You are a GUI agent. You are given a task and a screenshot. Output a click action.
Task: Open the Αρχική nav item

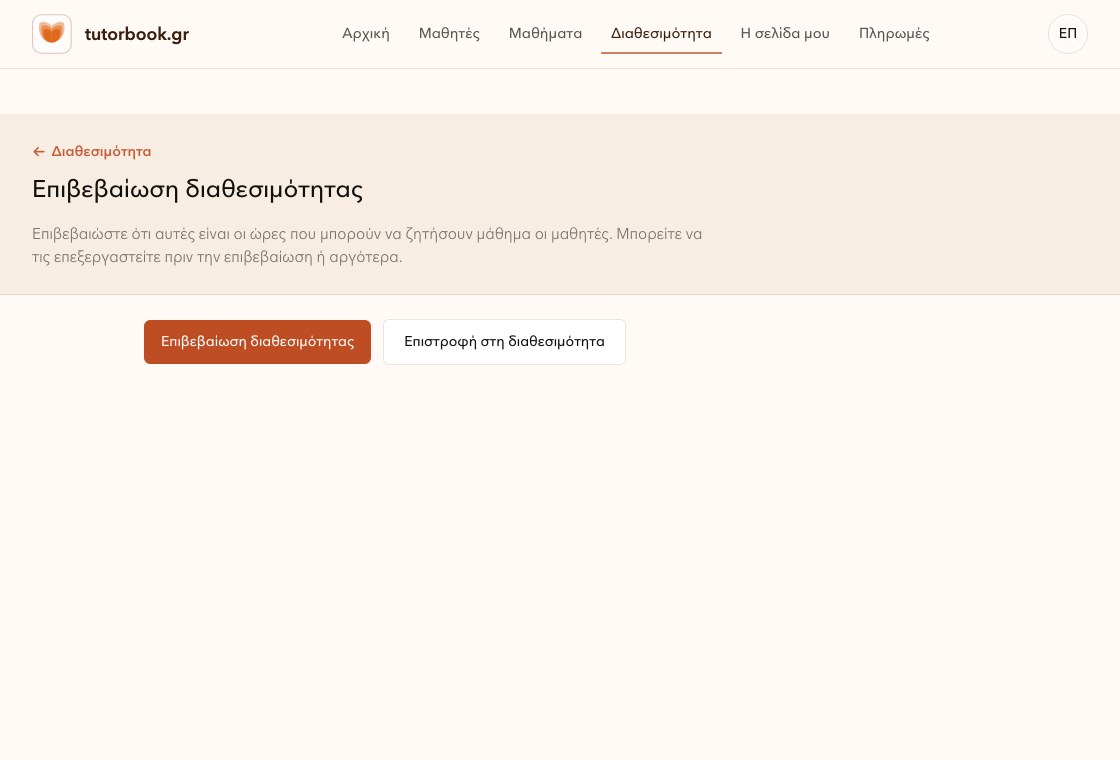point(366,34)
